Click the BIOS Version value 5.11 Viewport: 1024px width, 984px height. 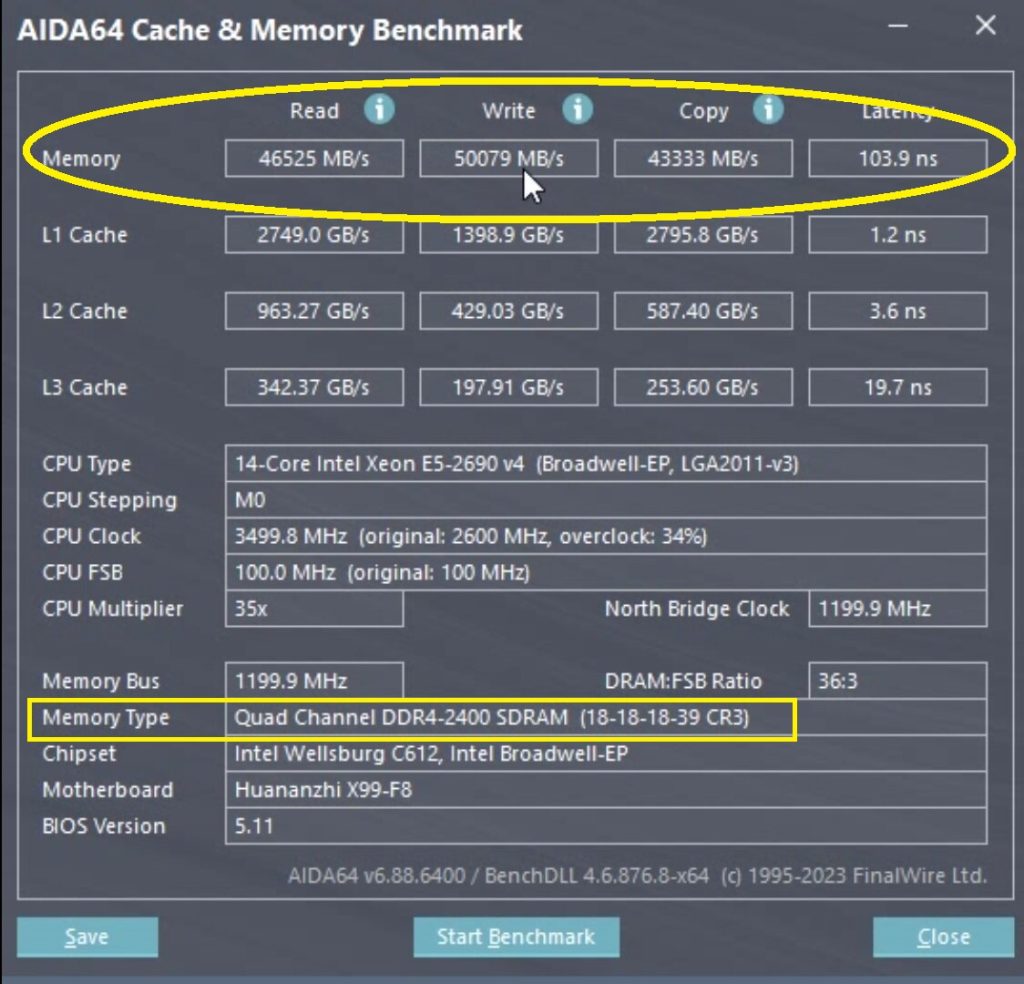pyautogui.click(x=606, y=826)
